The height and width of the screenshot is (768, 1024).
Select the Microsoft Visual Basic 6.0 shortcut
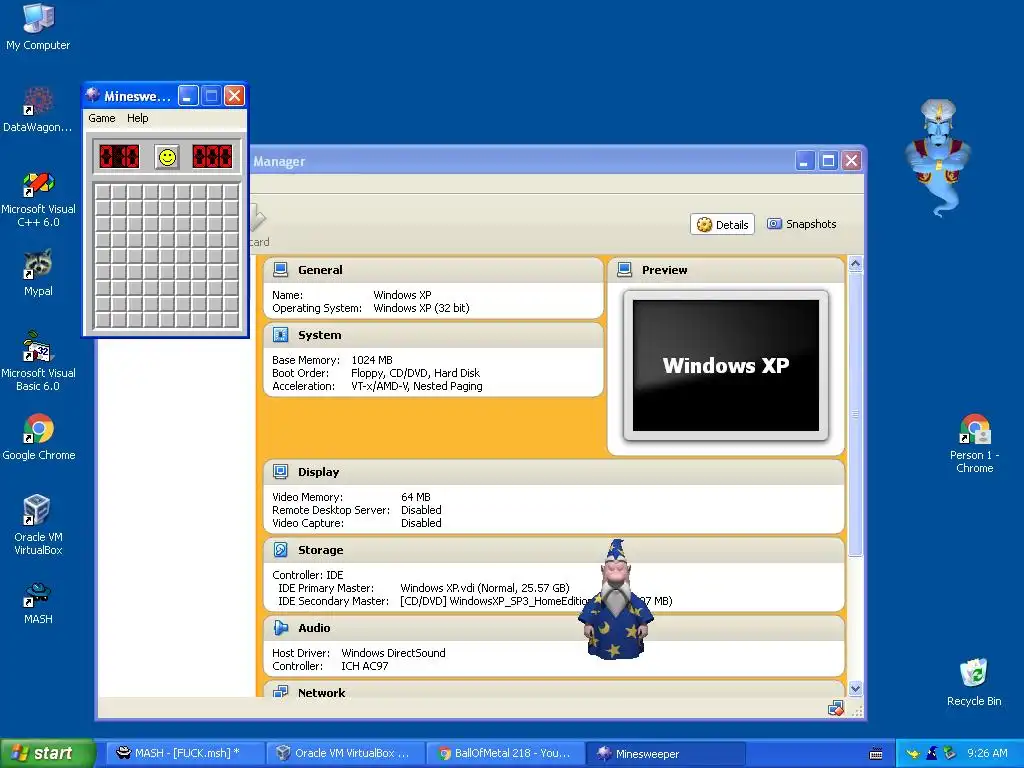tap(38, 362)
